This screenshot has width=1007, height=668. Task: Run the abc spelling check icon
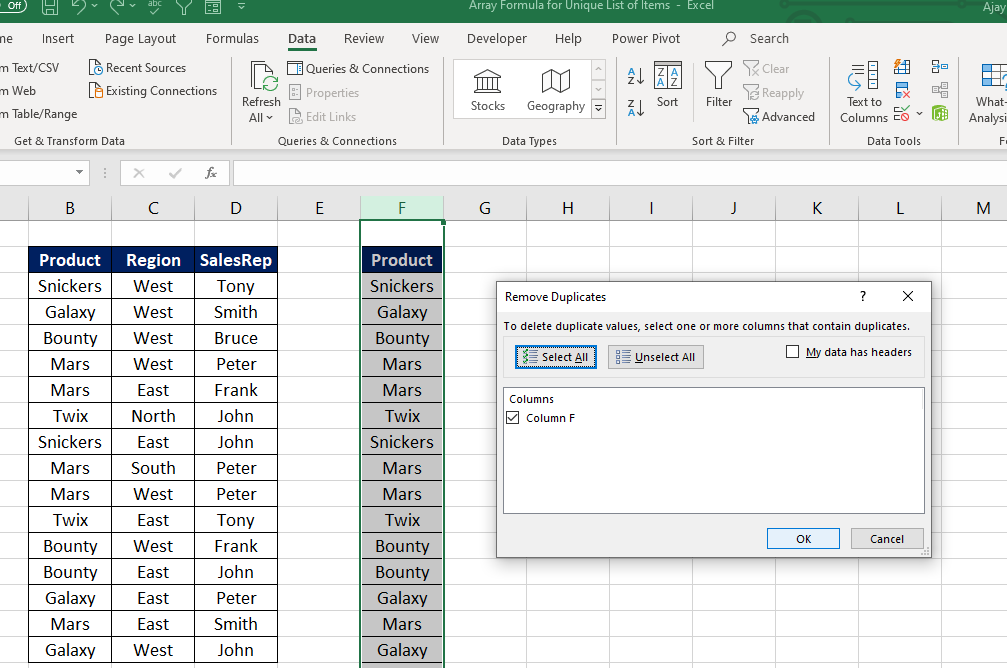(x=155, y=6)
